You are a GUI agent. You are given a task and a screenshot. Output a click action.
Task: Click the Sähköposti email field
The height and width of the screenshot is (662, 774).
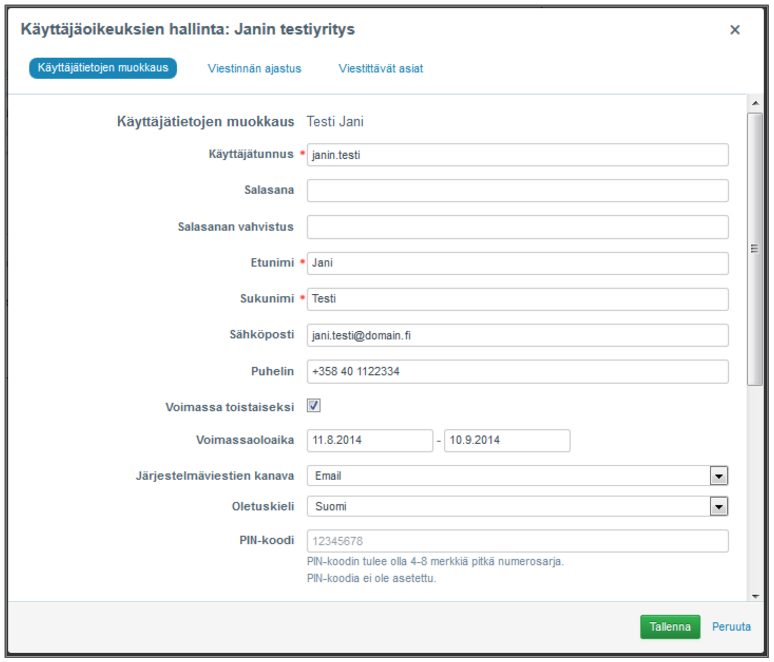tap(517, 335)
